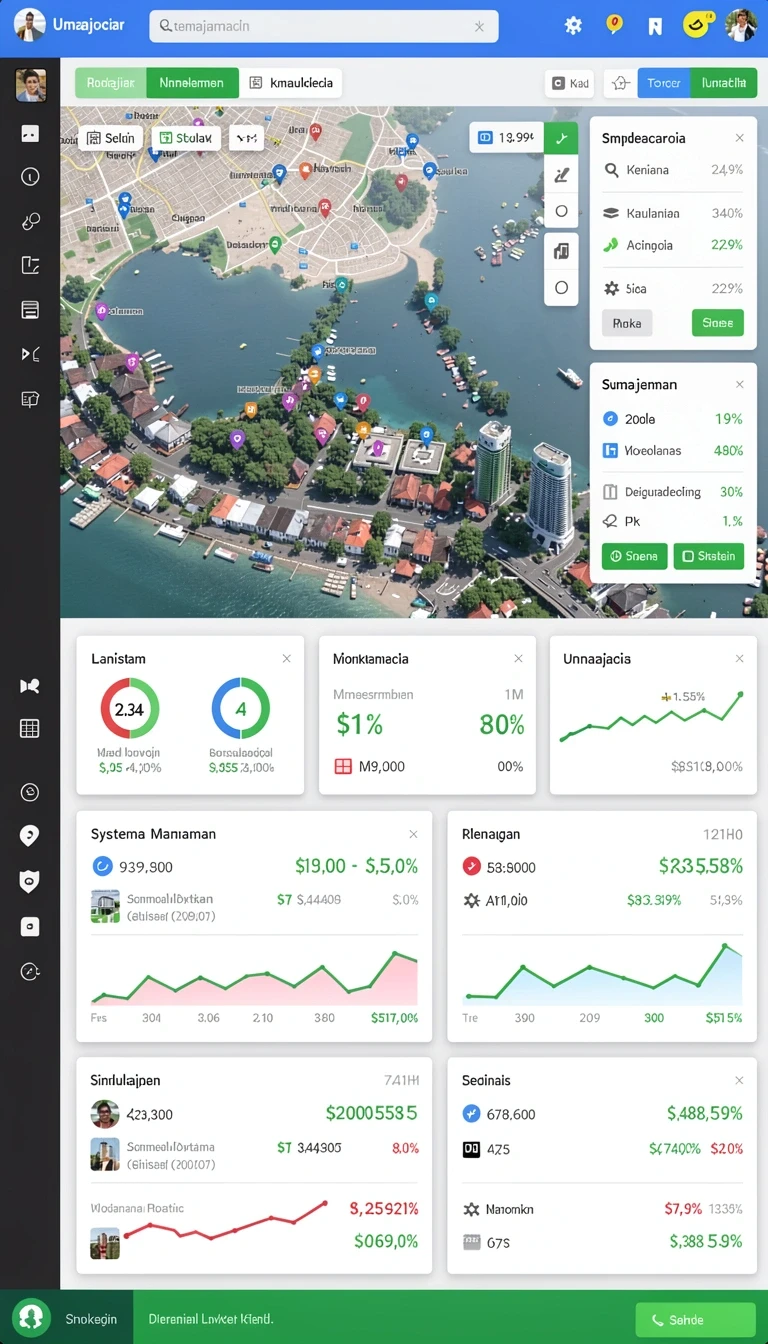The width and height of the screenshot is (768, 1344).
Task: Click the blue refresh icon beside 939,300
Action: point(102,866)
